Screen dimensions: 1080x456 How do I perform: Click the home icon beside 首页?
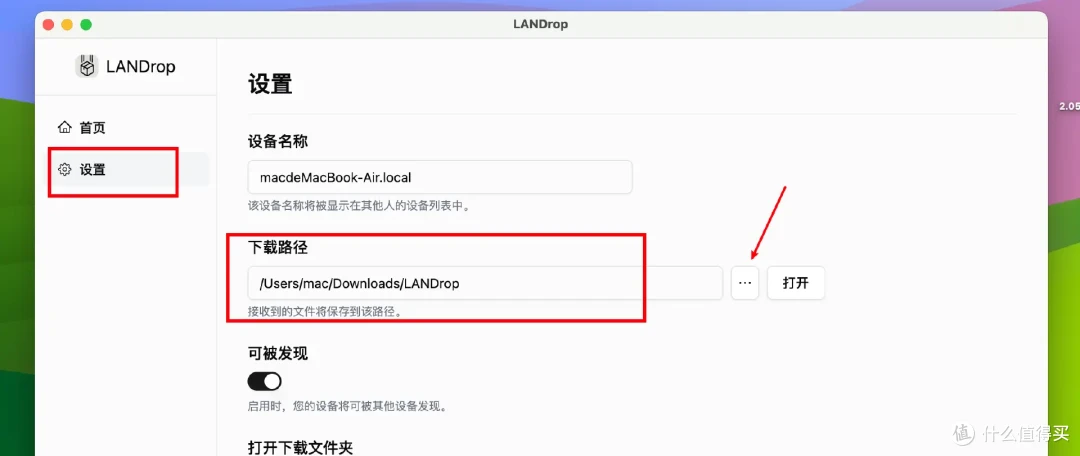[65, 127]
